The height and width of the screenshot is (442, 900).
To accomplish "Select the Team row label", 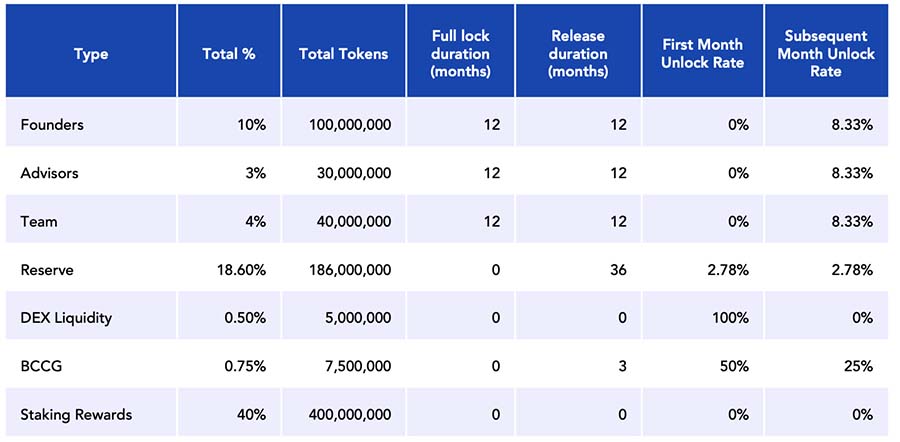I will 38,221.
